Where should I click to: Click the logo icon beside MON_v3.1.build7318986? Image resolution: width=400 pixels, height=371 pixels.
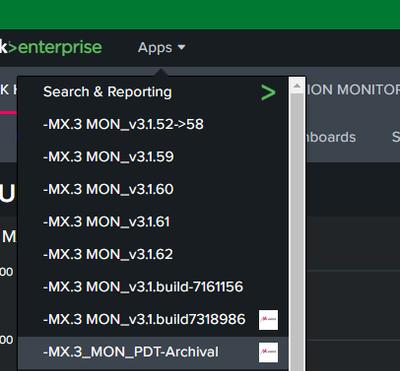point(268,320)
